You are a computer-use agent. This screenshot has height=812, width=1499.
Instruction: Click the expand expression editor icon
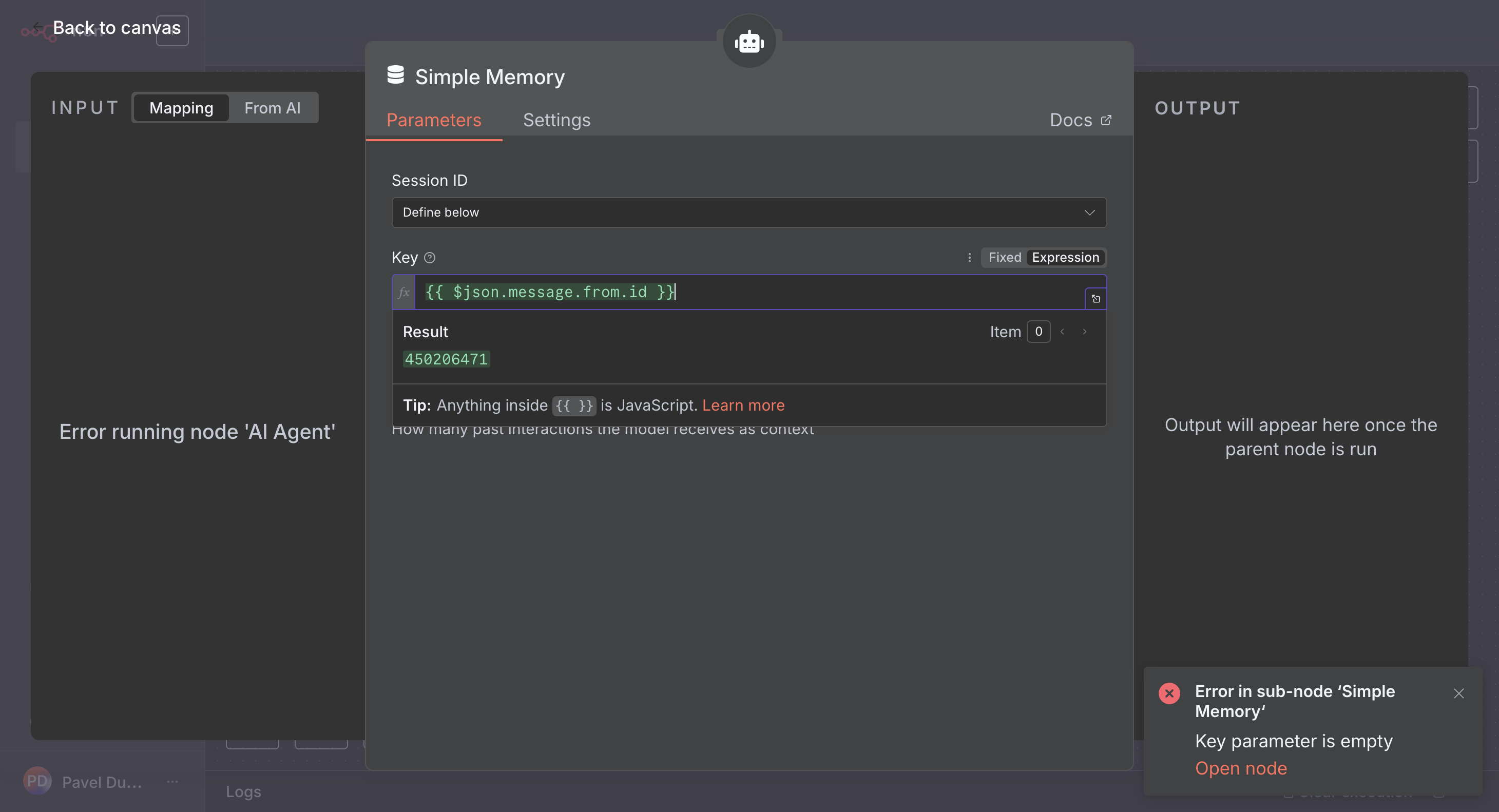click(x=1095, y=299)
